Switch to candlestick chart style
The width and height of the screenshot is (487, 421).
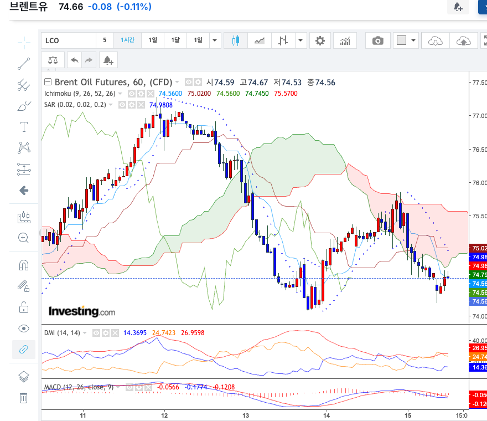[x=235, y=41]
